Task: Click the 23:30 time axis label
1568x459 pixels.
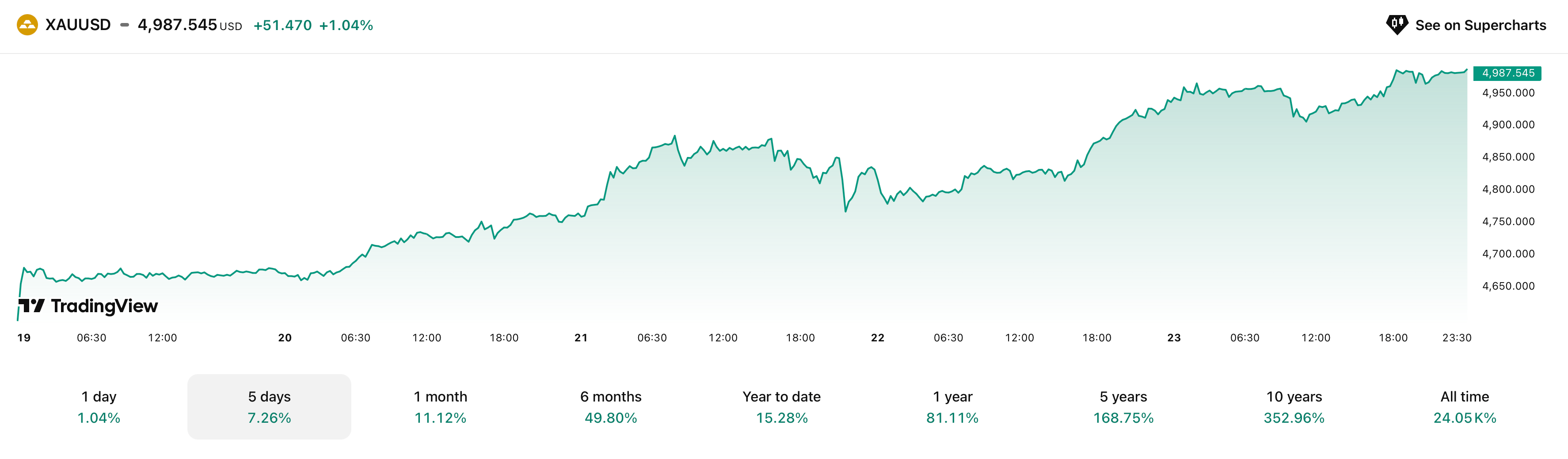Action: (x=1457, y=338)
